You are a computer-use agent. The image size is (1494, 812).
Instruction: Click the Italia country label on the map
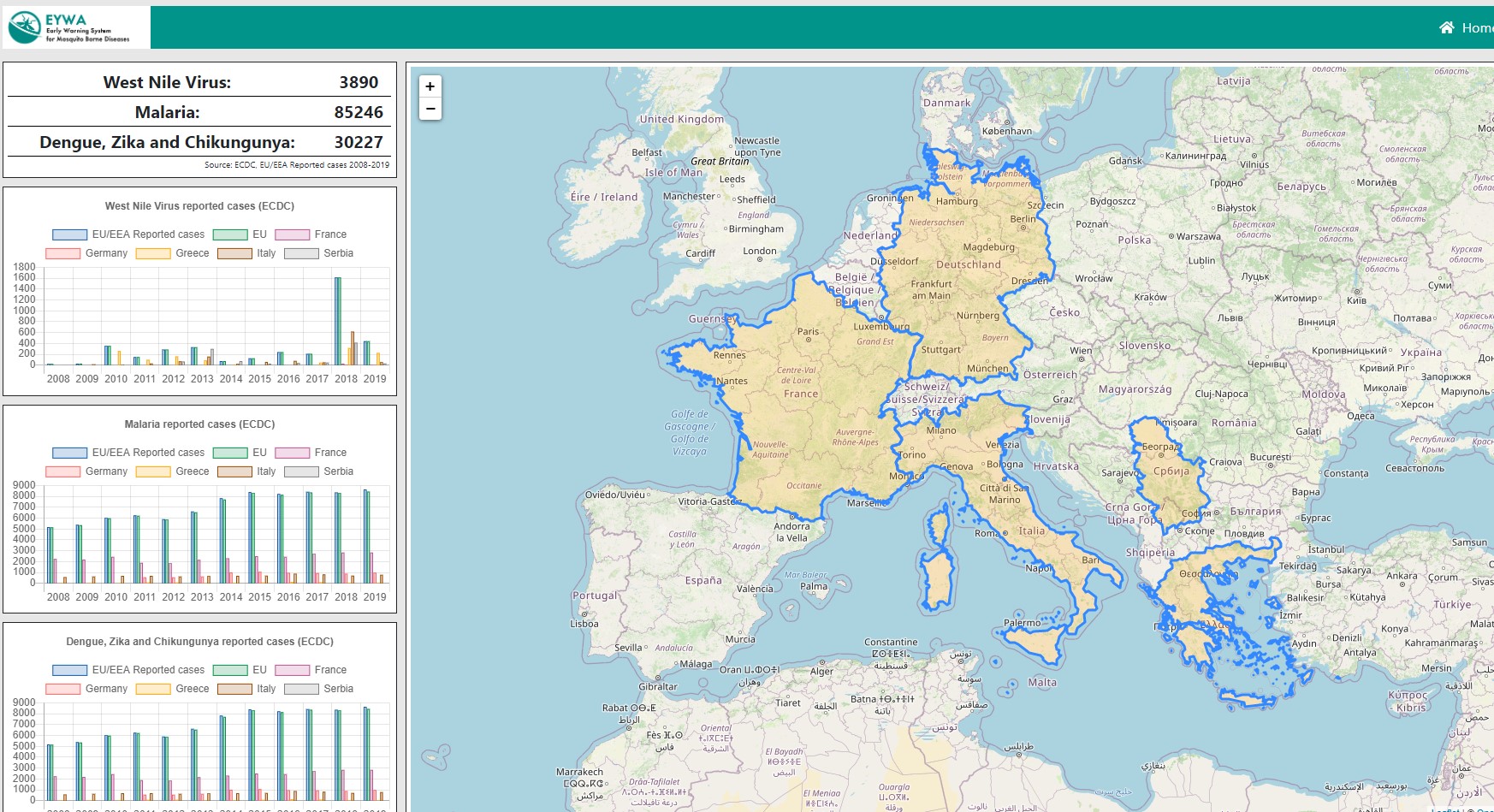[x=1032, y=530]
